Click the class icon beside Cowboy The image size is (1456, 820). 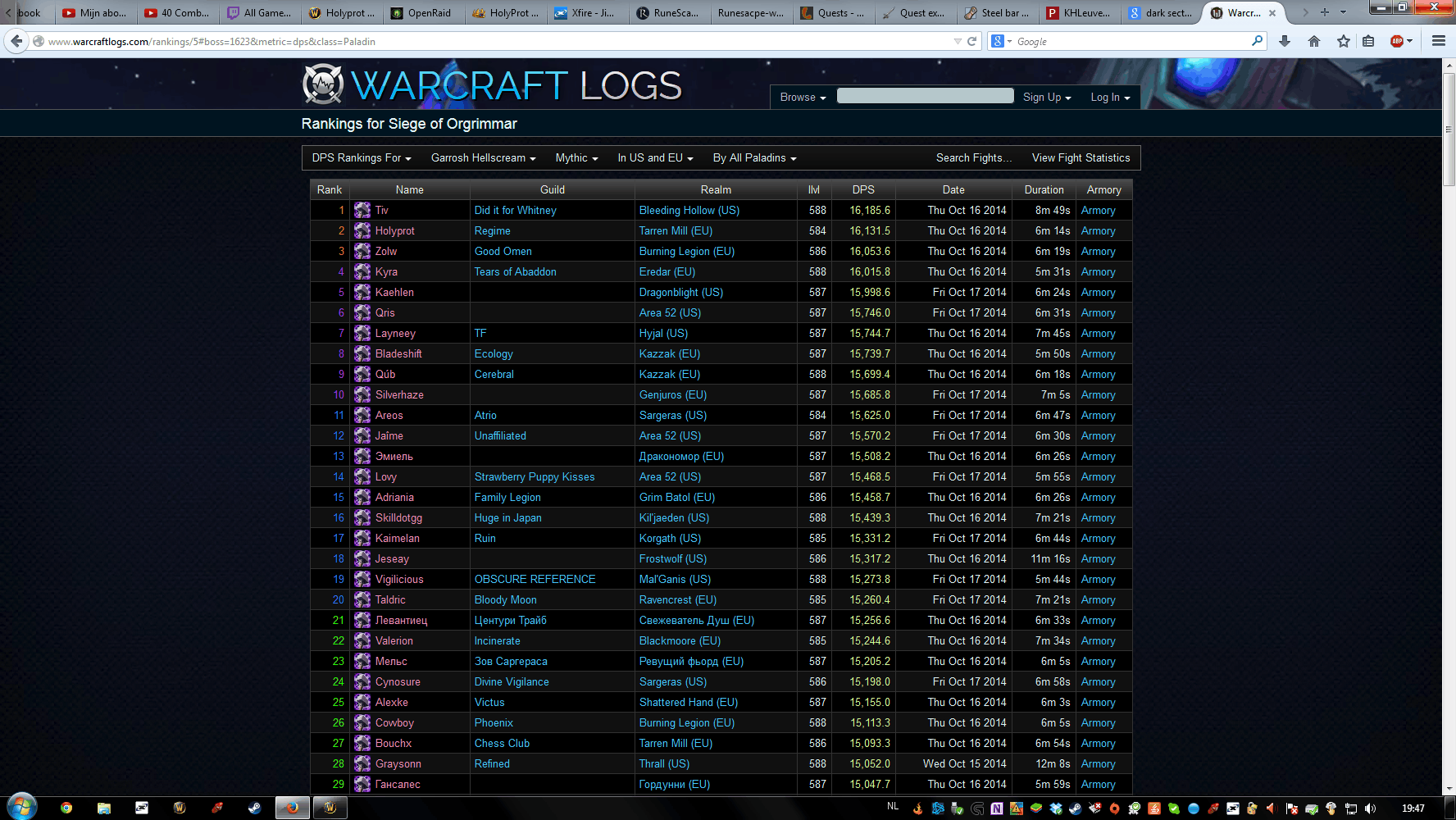pyautogui.click(x=362, y=722)
